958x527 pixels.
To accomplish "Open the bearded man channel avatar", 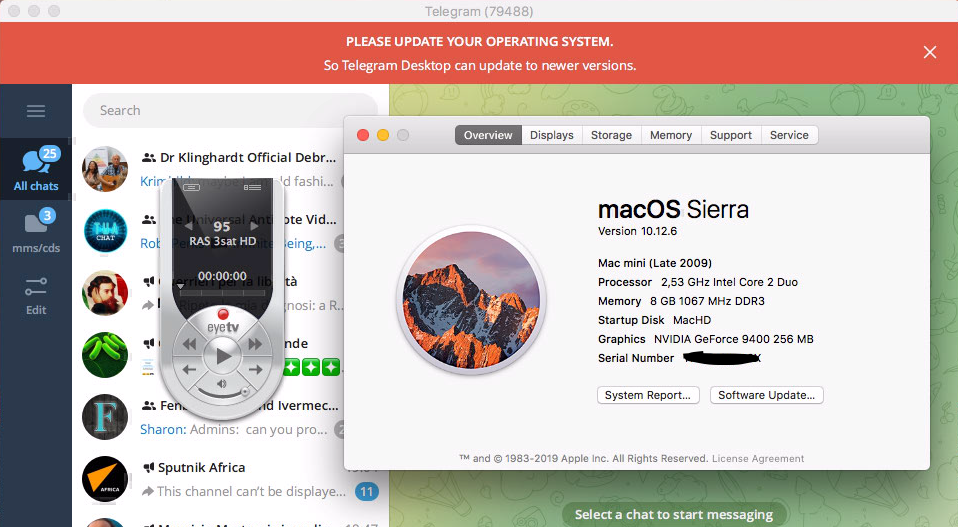I will 105,293.
